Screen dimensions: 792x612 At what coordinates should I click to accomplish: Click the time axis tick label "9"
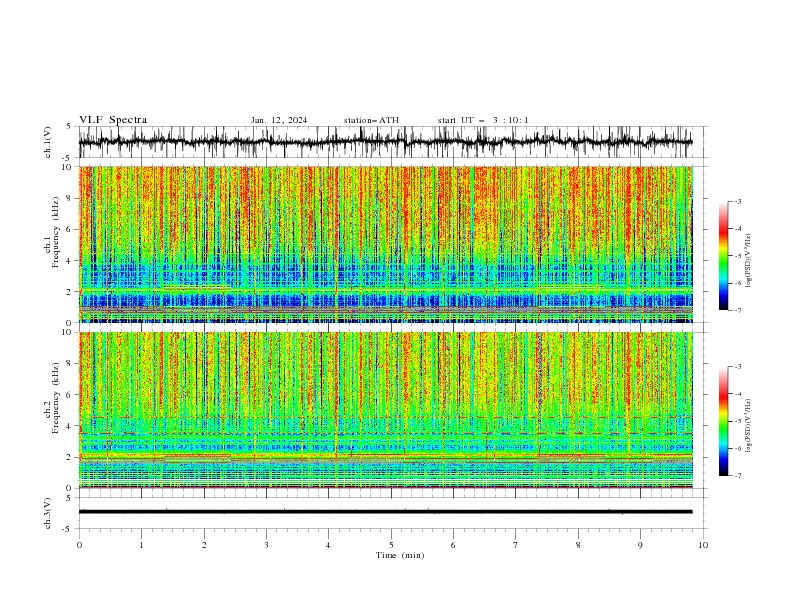(640, 545)
